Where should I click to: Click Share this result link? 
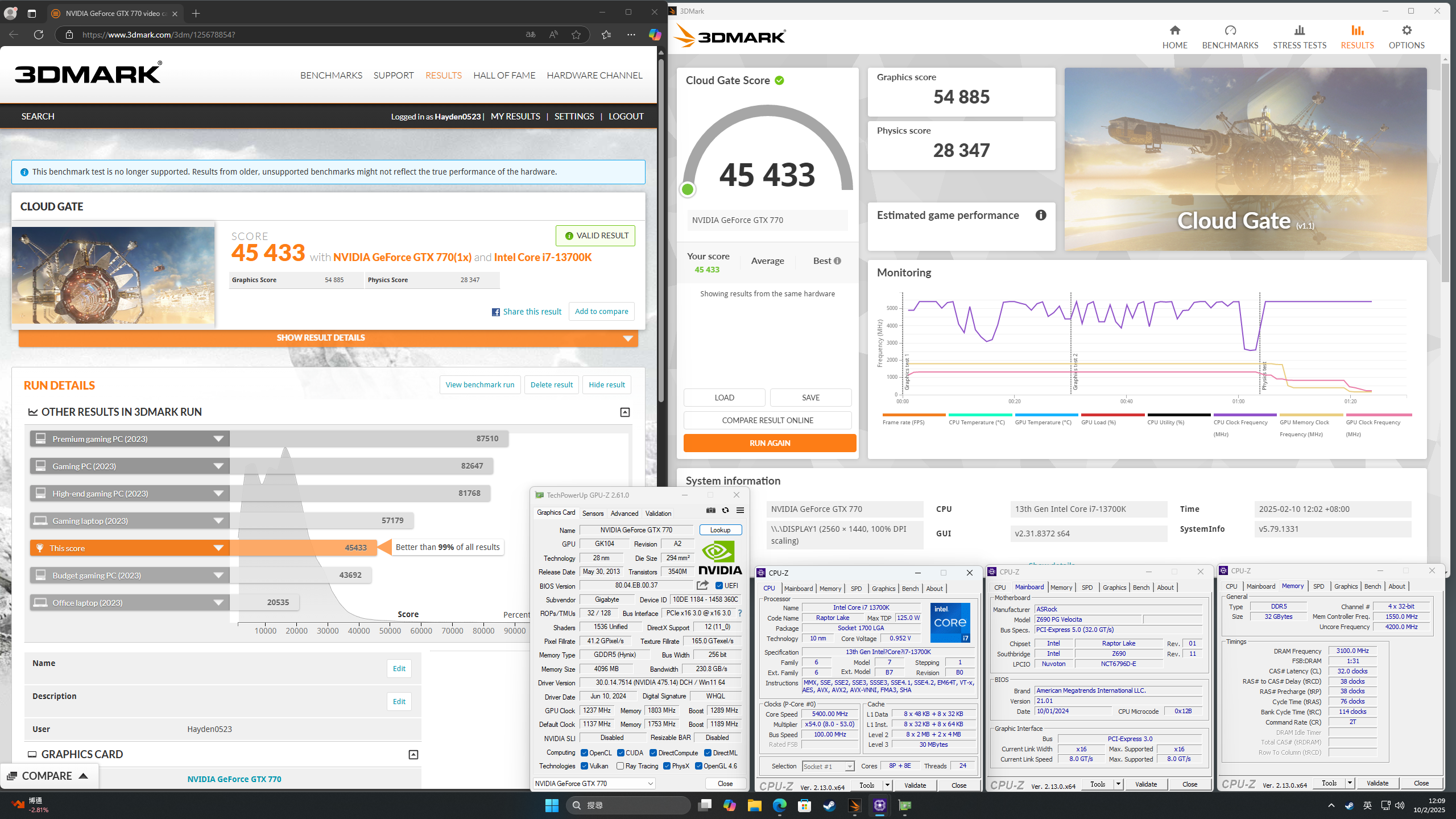(527, 312)
